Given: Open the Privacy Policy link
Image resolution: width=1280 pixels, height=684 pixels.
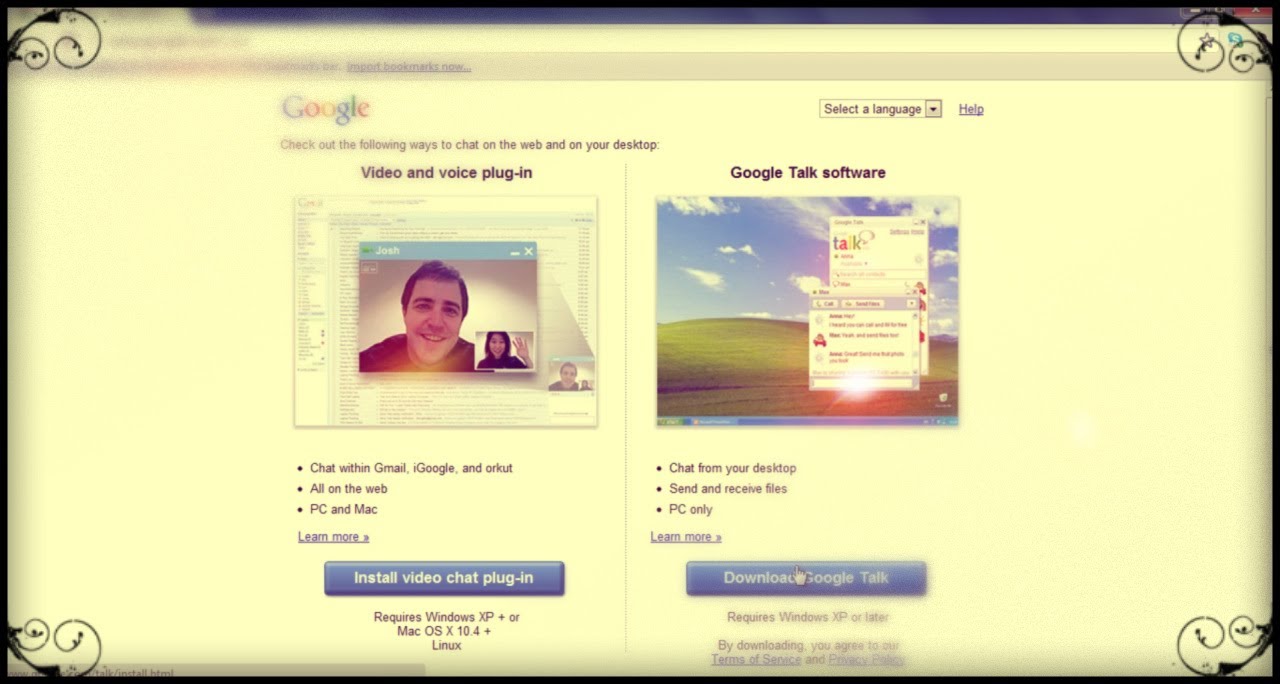Looking at the screenshot, I should [x=866, y=660].
